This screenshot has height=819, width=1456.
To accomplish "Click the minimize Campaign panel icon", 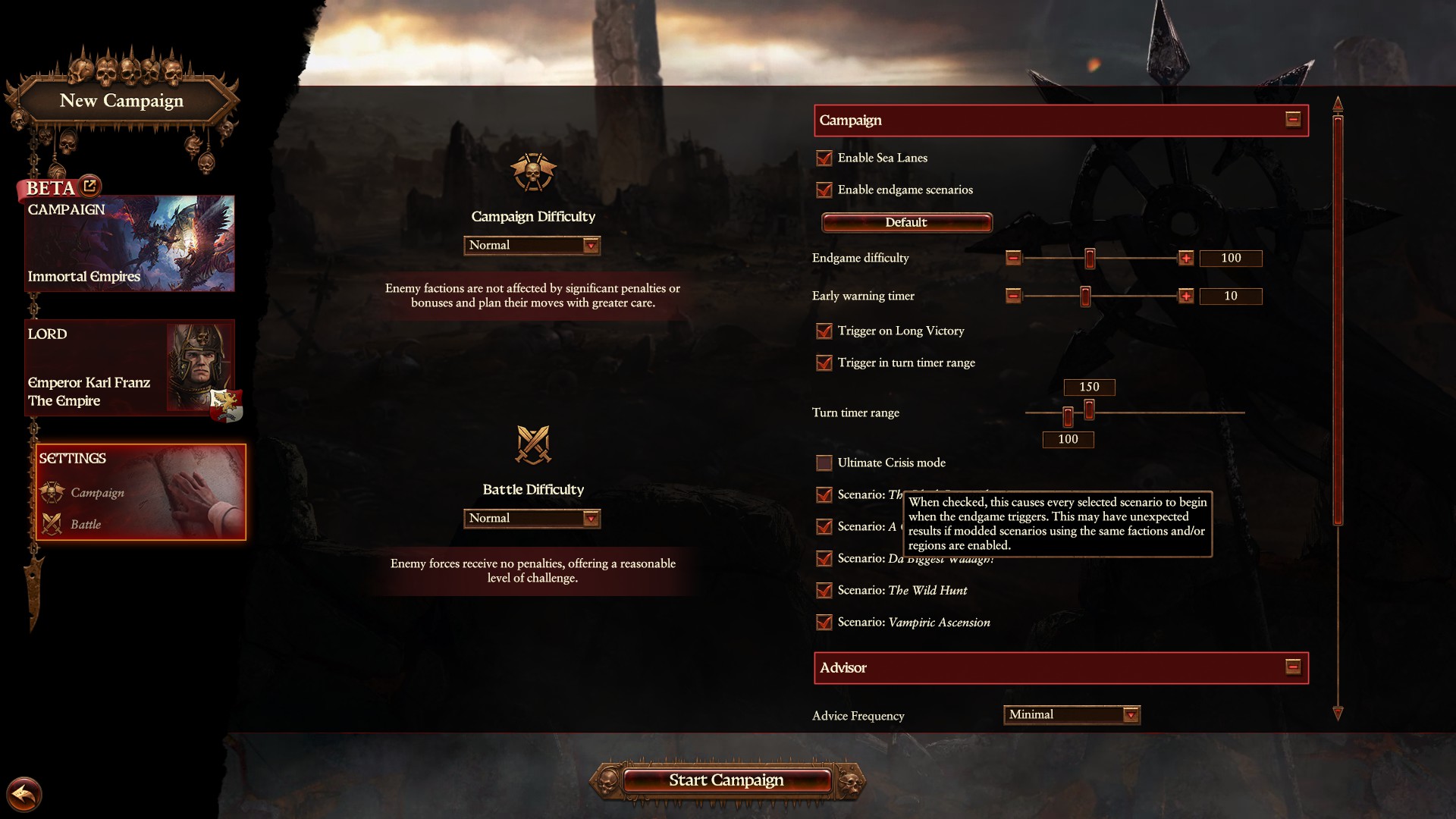I will [1293, 120].
